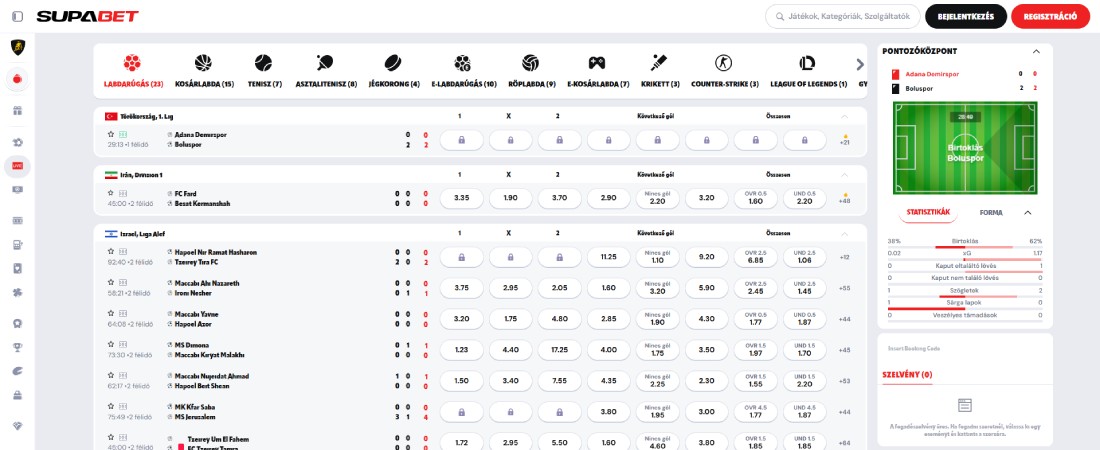Show more sports with right arrow
Screen dimensions: 1100x450
[x=860, y=65]
